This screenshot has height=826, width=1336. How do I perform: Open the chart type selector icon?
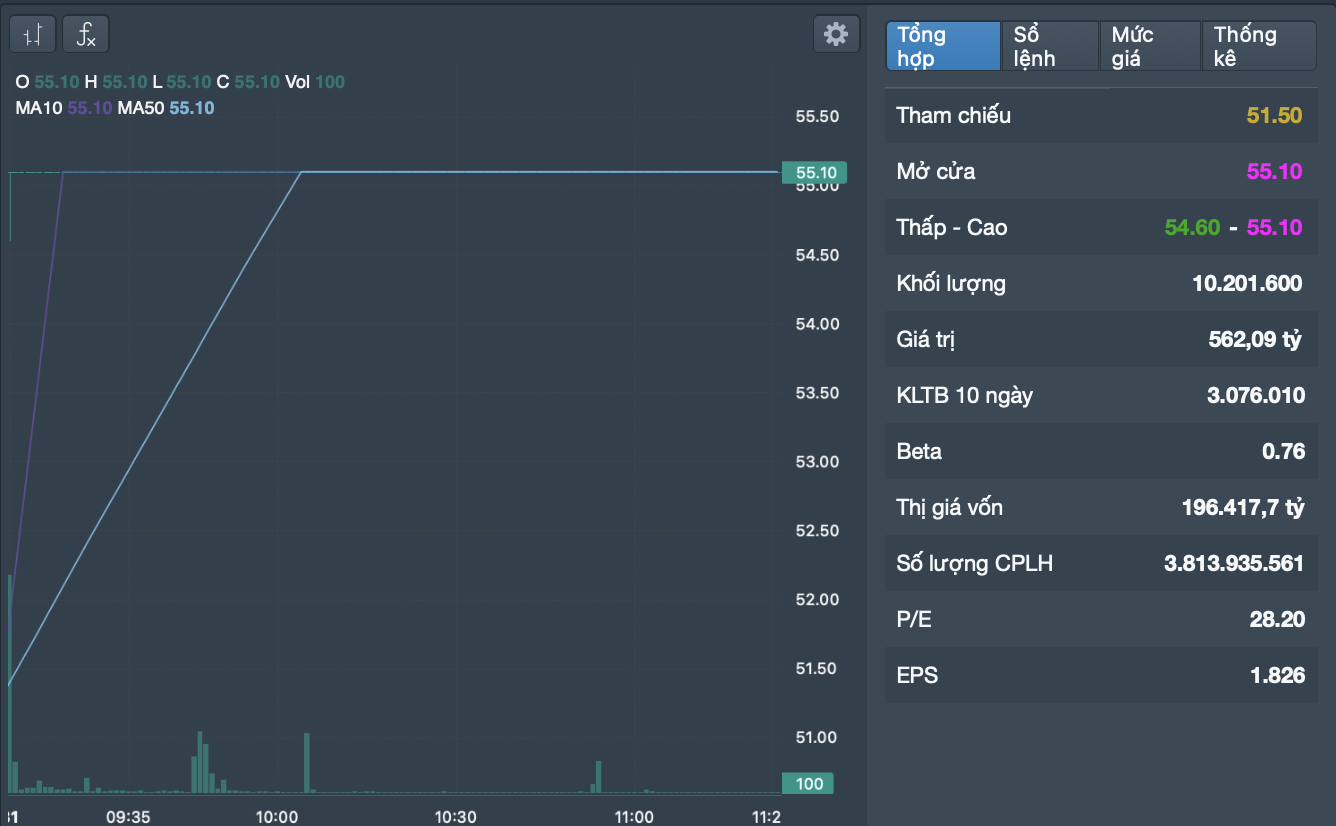[33, 35]
